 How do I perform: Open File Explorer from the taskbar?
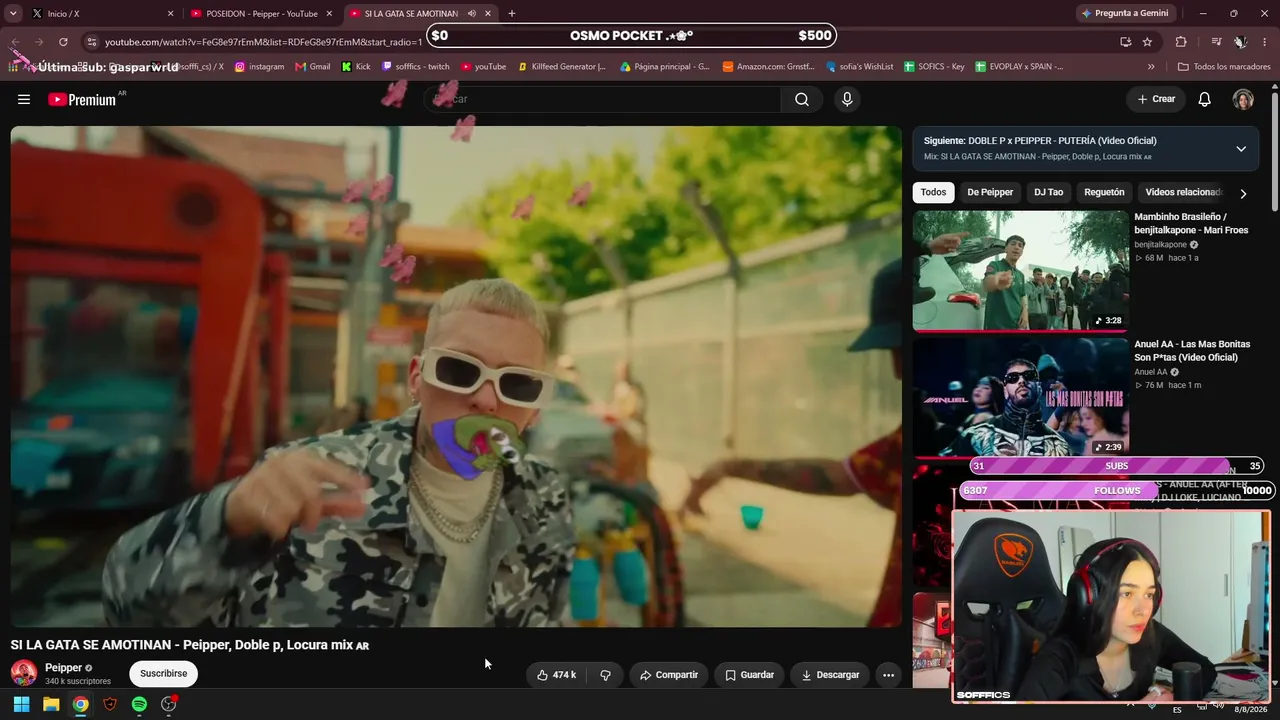pos(51,704)
